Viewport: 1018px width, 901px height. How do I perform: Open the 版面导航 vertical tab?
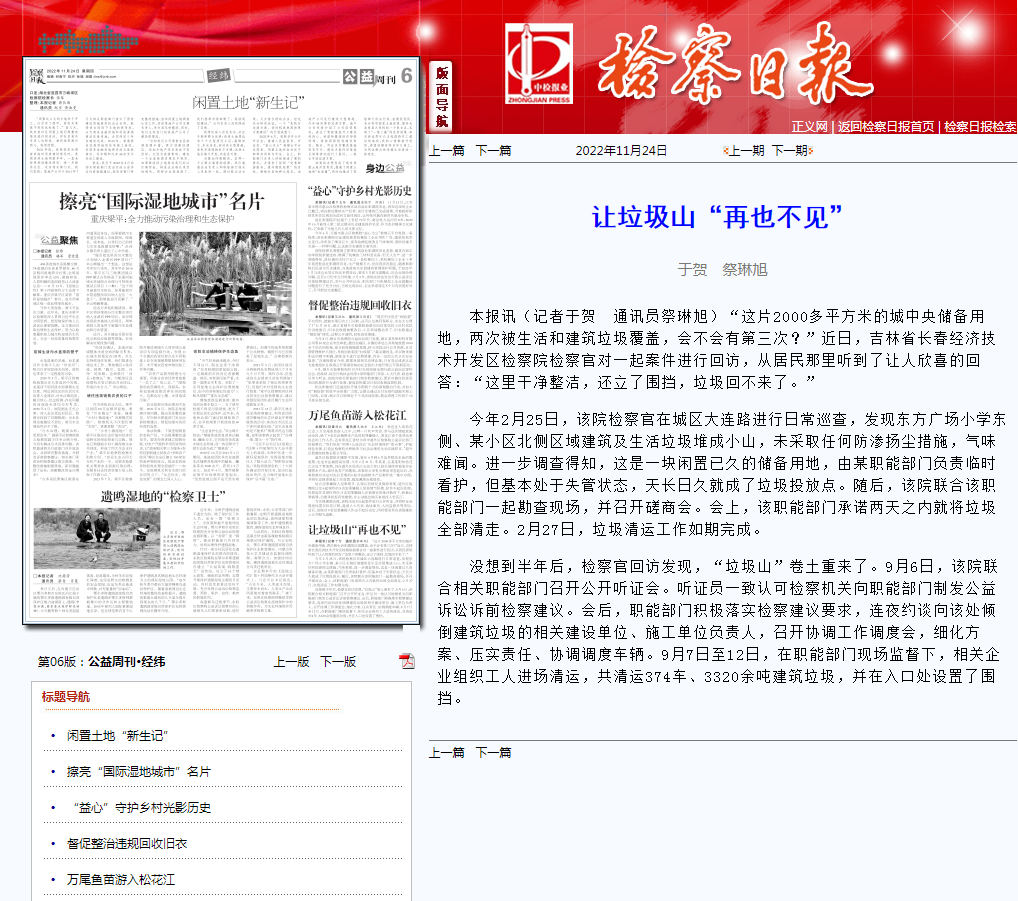click(x=441, y=96)
